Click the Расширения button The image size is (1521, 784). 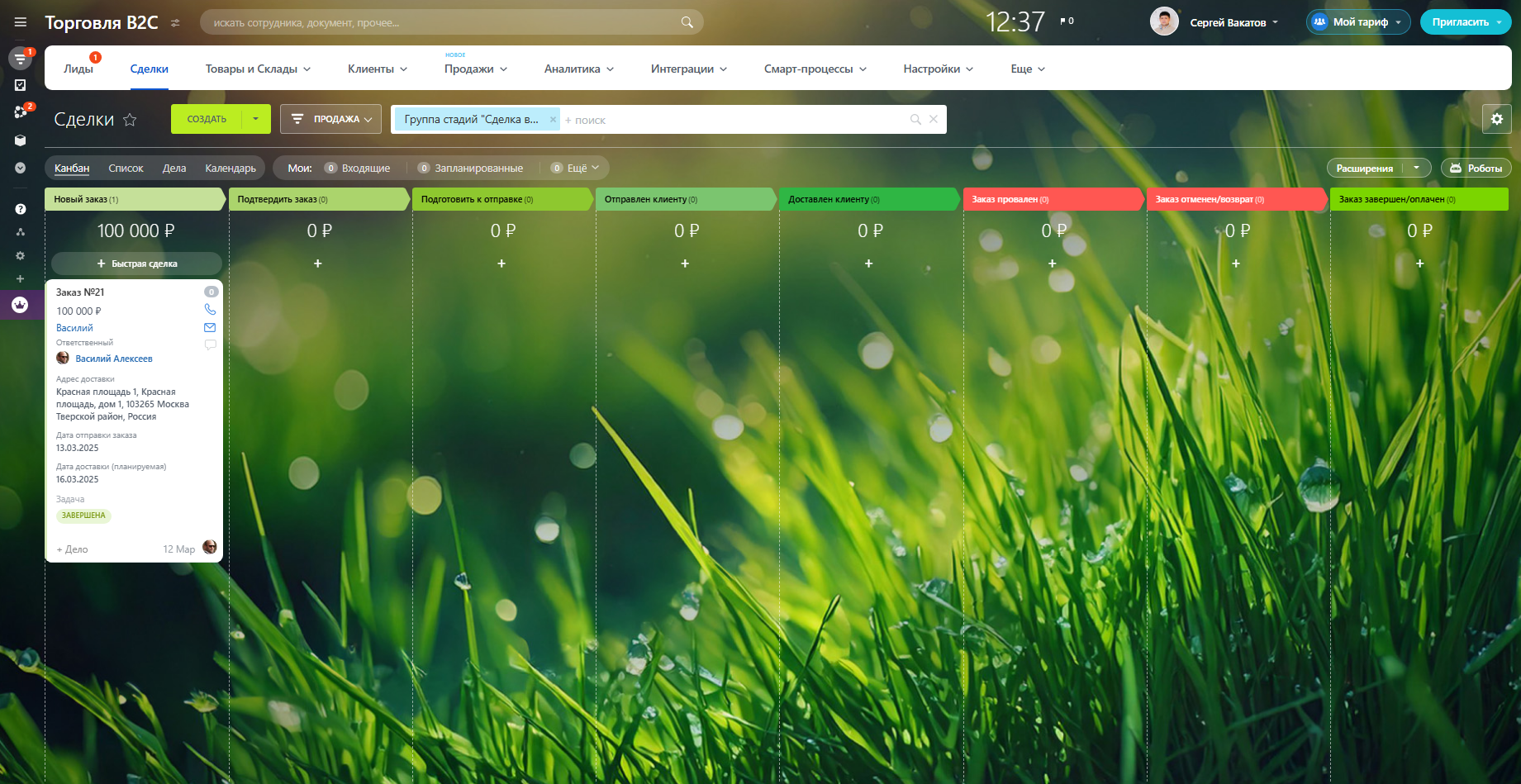(1365, 168)
